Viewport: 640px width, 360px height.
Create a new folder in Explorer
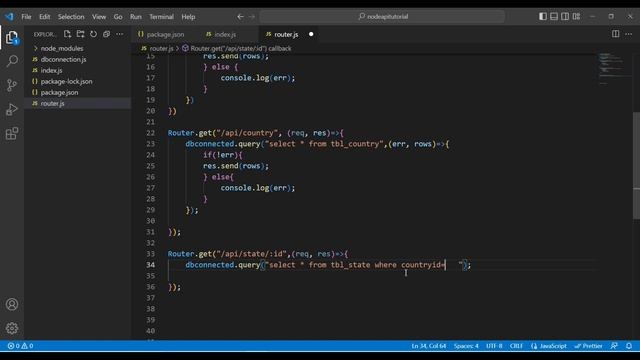[80, 34]
